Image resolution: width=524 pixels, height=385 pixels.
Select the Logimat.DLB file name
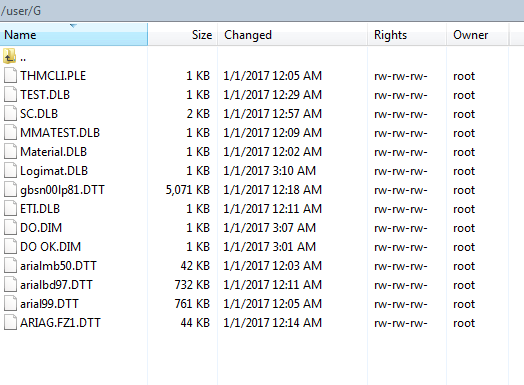click(54, 171)
